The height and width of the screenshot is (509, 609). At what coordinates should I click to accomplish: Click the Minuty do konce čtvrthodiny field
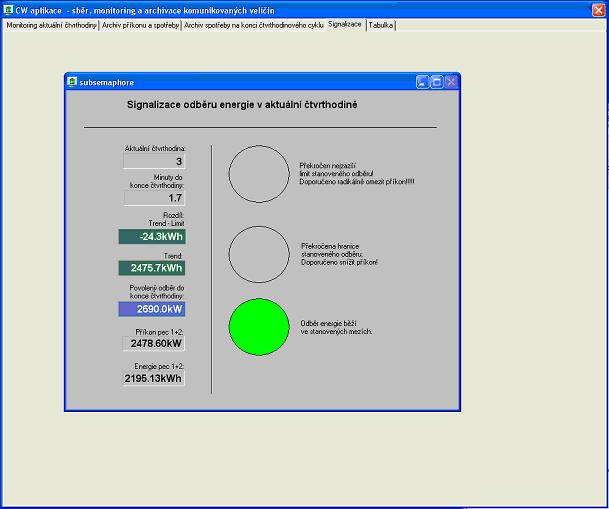(154, 198)
